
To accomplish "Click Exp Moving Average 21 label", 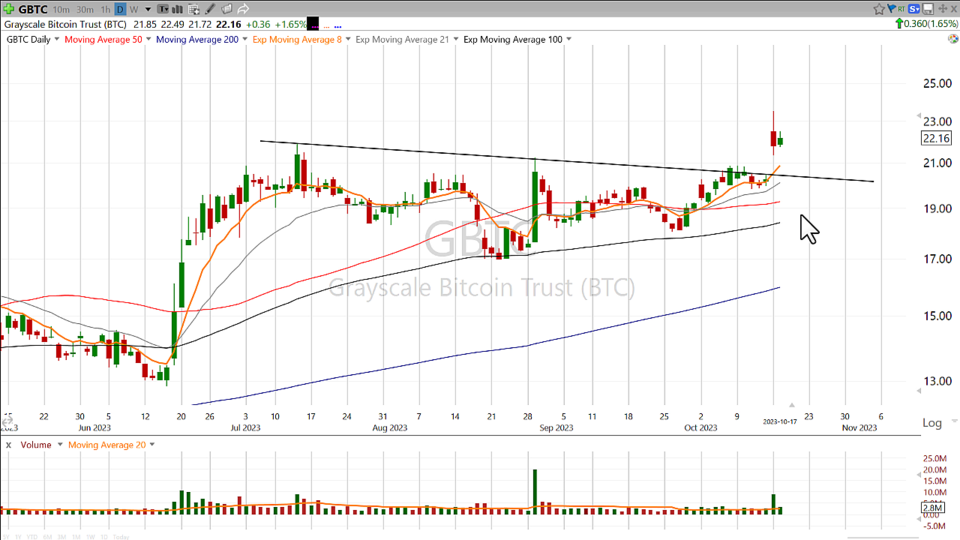I will [402, 39].
